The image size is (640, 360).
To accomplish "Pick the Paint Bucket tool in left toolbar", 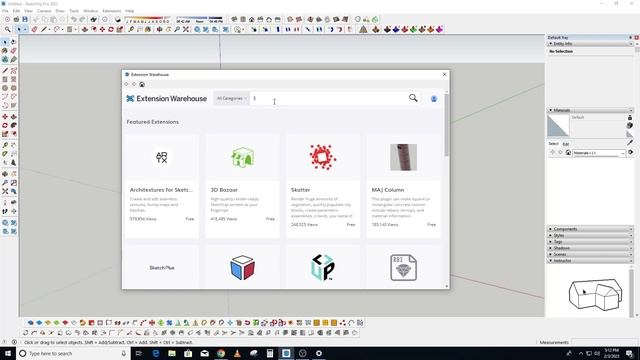I will [x=5, y=51].
